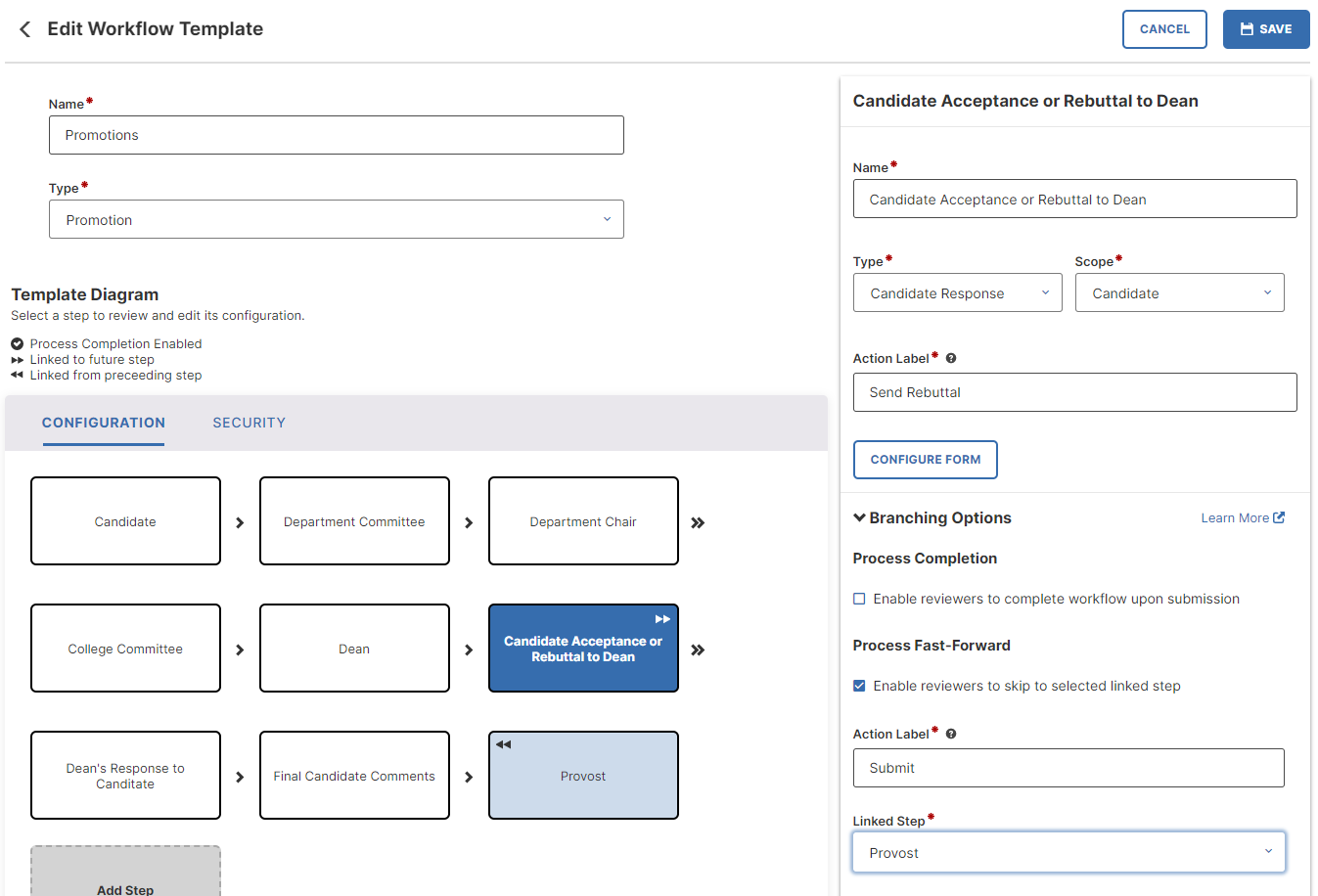The image size is (1318, 896).
Task: Open the workflow Type dropdown showing Promotion
Action: (337, 220)
